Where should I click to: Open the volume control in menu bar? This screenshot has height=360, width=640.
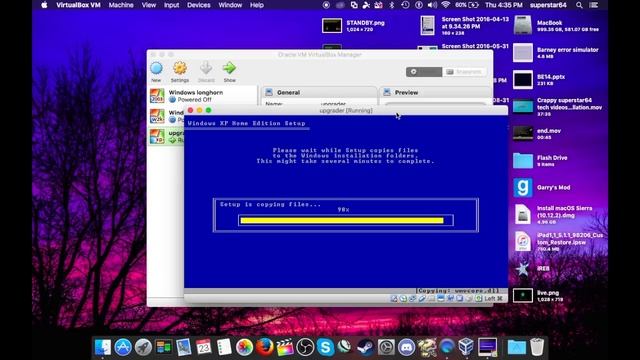tap(432, 5)
